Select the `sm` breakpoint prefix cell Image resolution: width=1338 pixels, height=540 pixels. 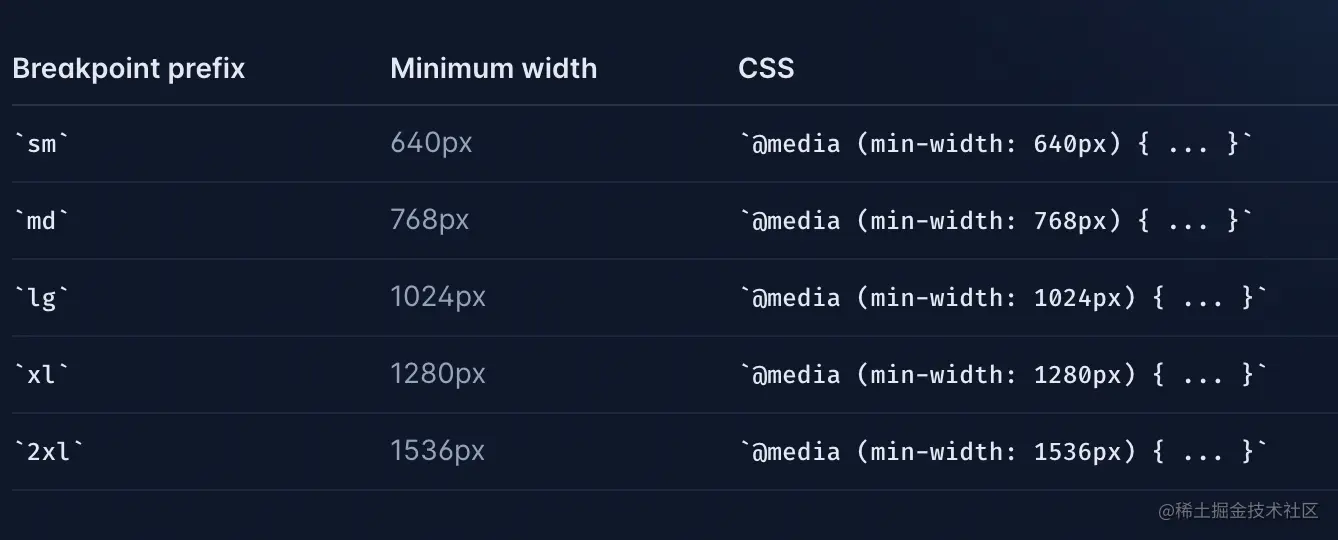coord(42,144)
